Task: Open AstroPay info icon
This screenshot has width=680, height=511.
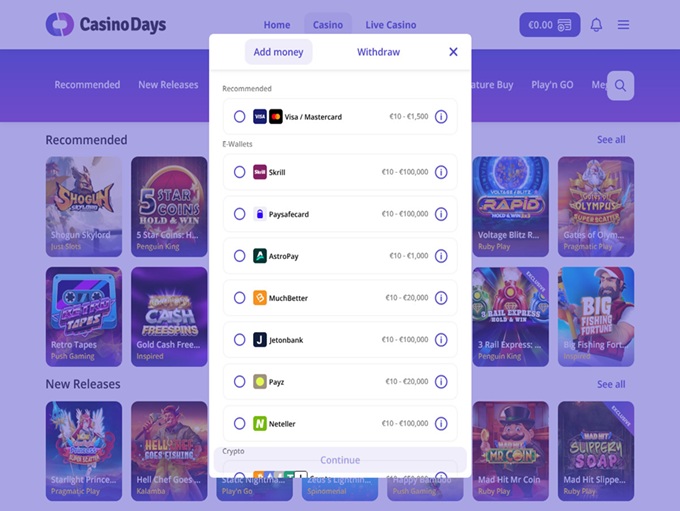Action: (441, 256)
